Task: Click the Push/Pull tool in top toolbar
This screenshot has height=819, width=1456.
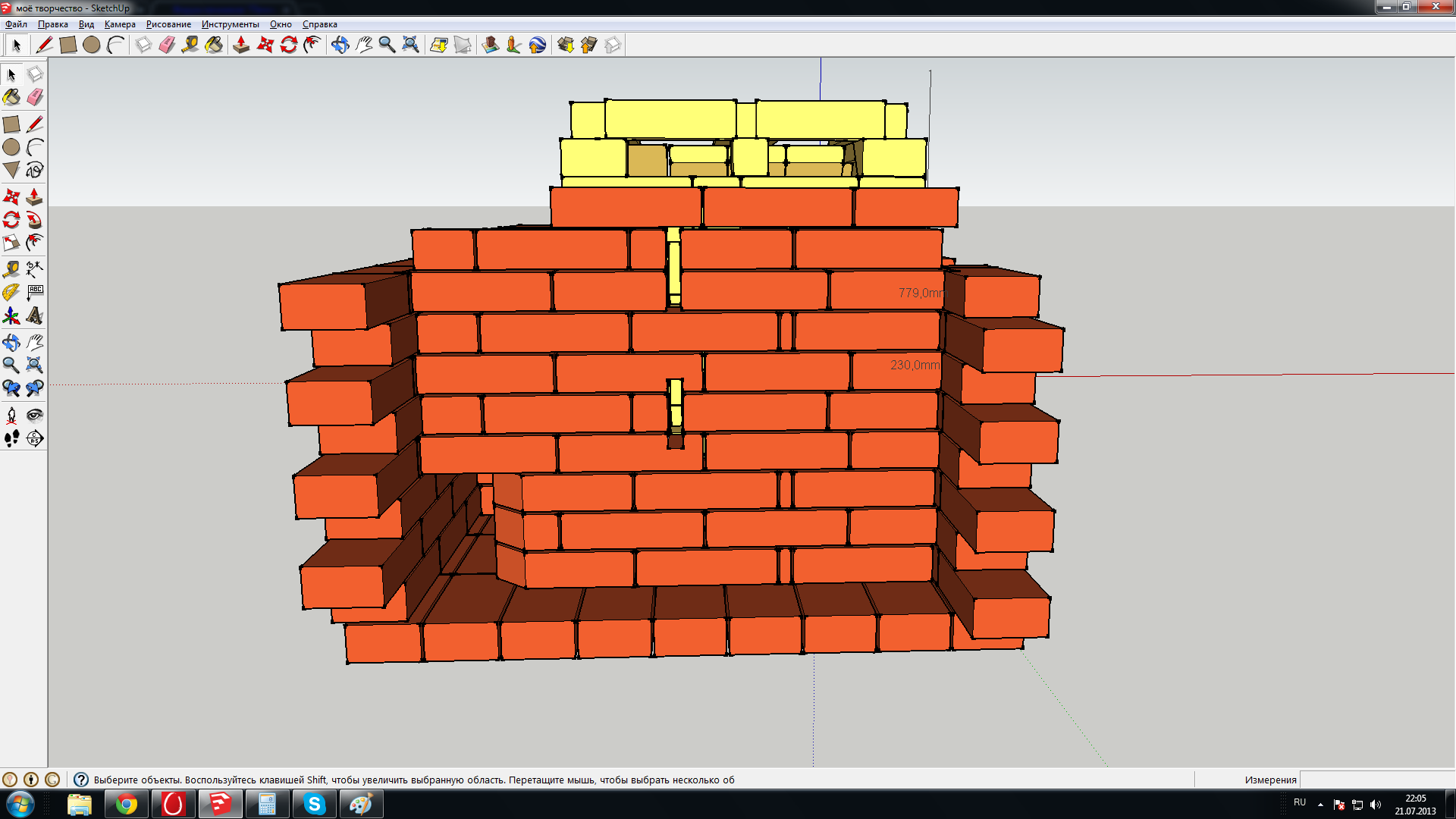Action: 241,45
